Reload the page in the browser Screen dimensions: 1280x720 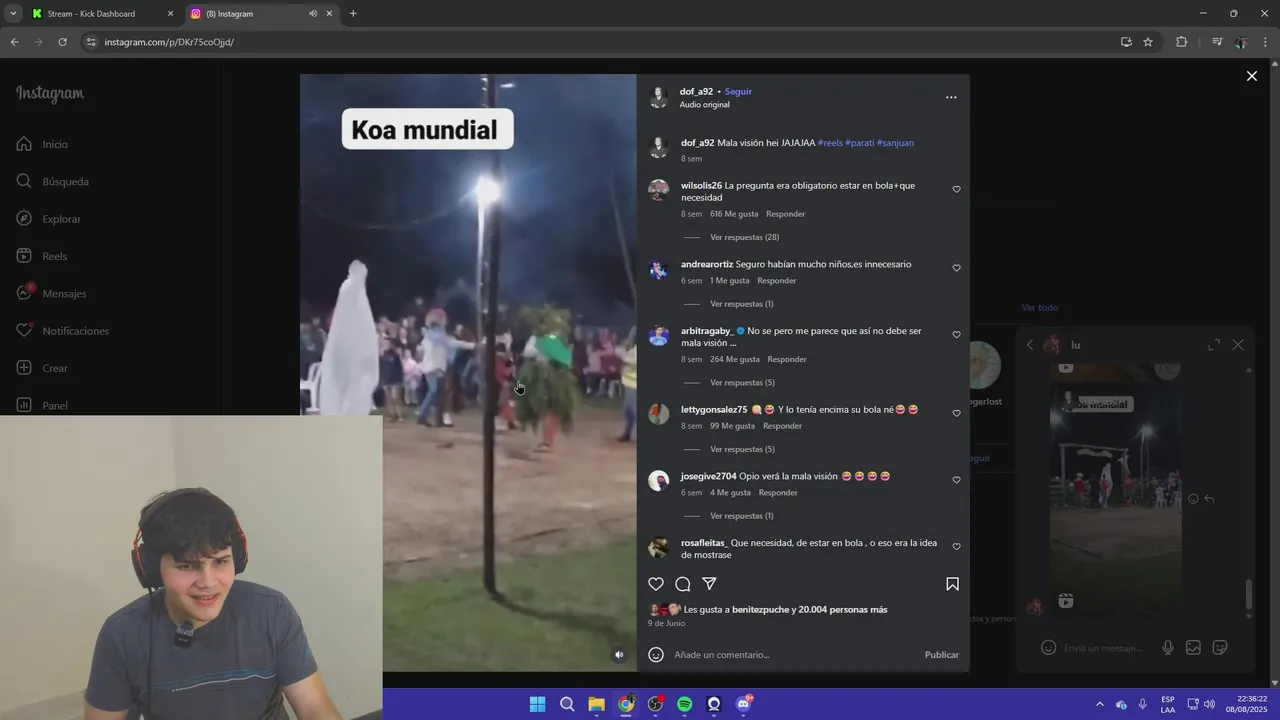tap(62, 42)
